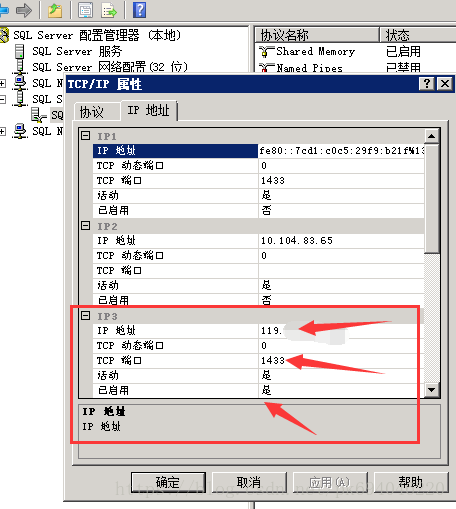Collapse the IP2 section
The height and width of the screenshot is (509, 456).
(x=86, y=226)
